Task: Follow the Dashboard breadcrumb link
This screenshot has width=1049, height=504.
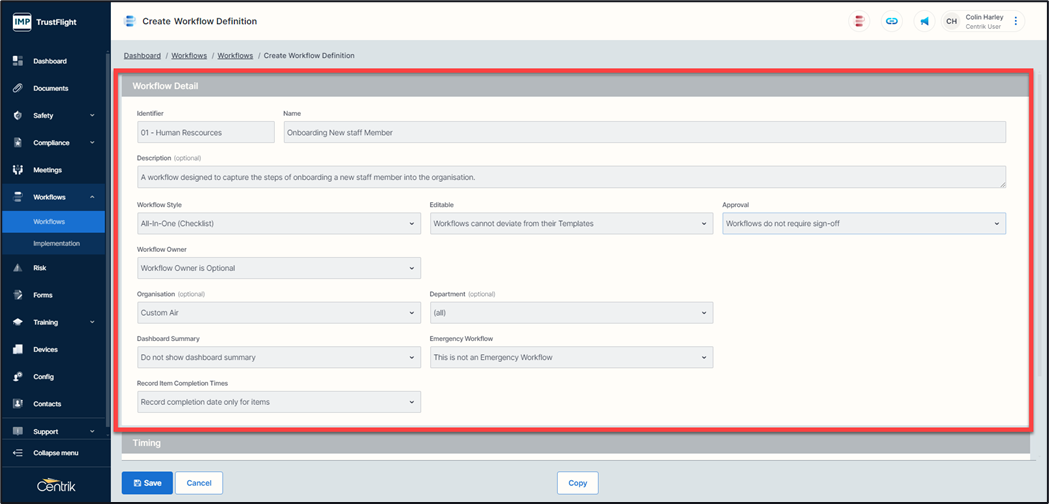Action: (x=142, y=56)
